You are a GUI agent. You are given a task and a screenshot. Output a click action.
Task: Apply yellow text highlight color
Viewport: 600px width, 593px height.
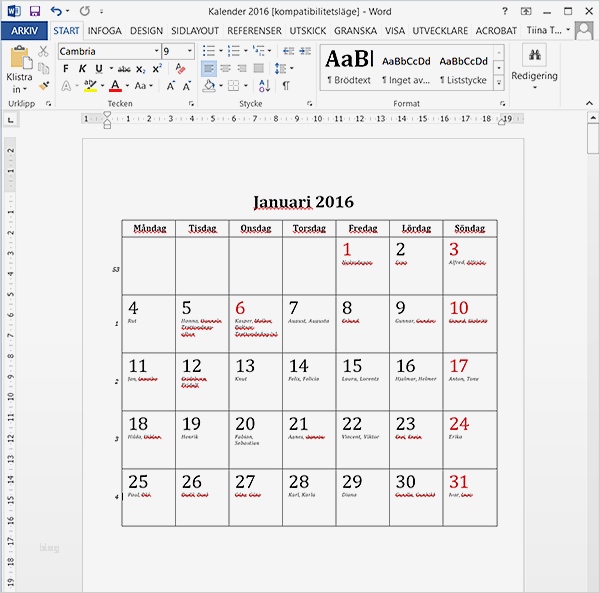click(x=90, y=86)
